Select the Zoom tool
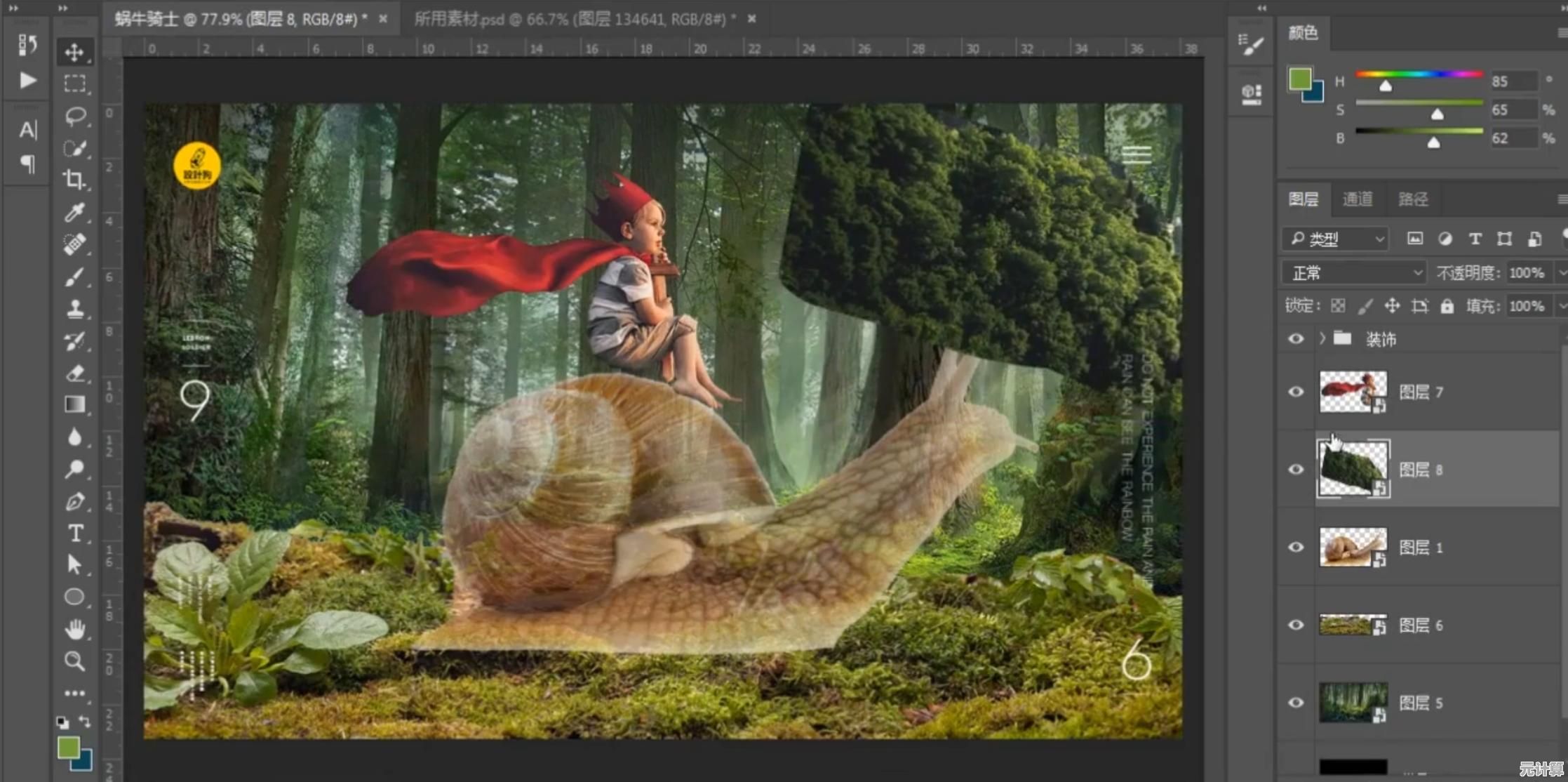 pyautogui.click(x=74, y=661)
